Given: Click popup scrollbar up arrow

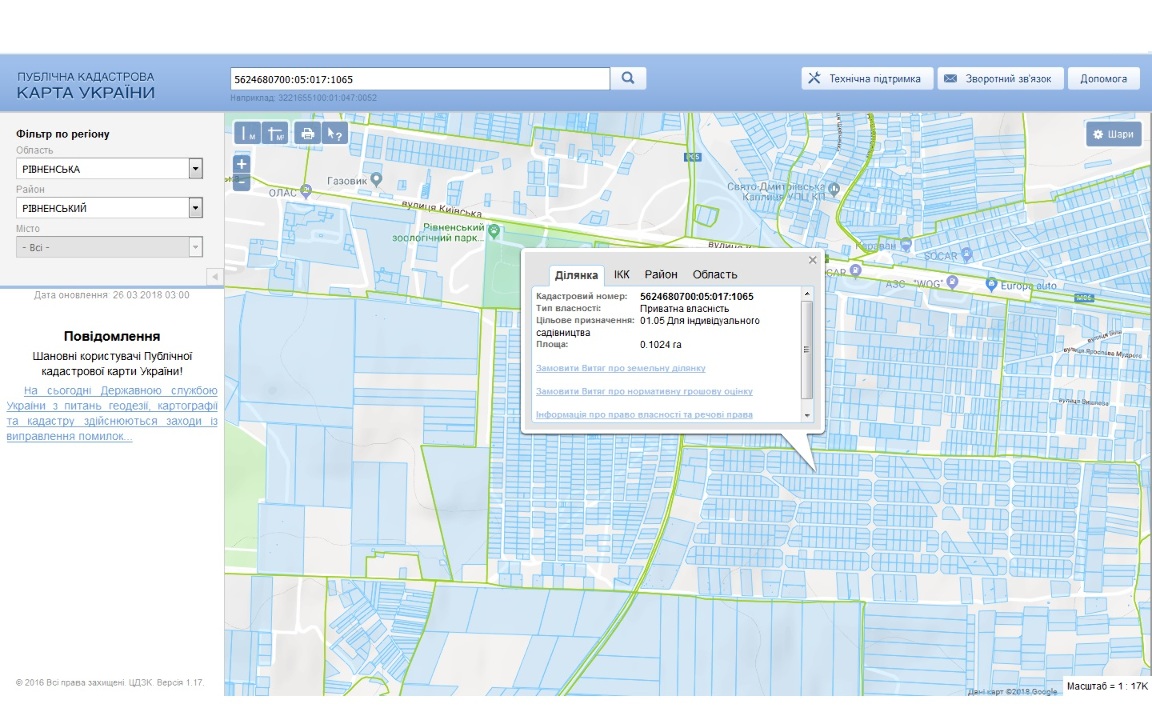Looking at the screenshot, I should 807,294.
